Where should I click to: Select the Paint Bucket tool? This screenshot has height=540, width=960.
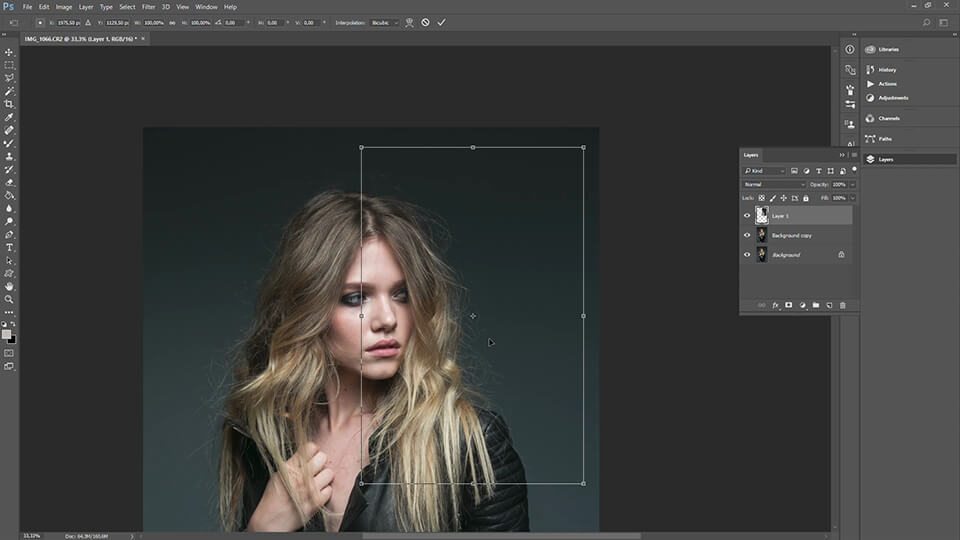click(x=9, y=195)
